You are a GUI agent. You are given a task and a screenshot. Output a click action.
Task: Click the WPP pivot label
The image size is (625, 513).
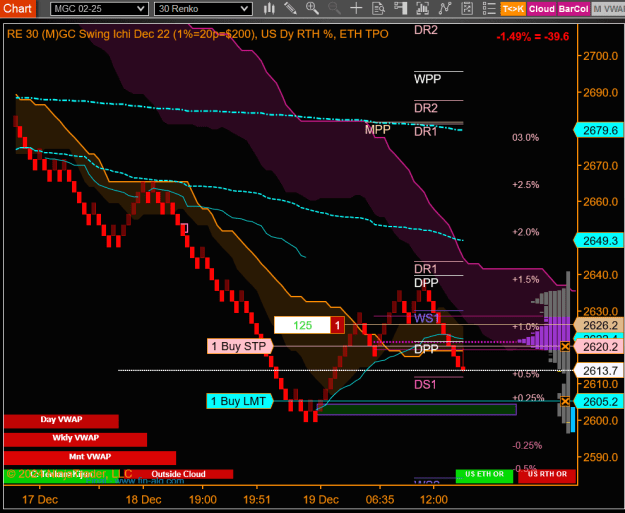(x=427, y=79)
